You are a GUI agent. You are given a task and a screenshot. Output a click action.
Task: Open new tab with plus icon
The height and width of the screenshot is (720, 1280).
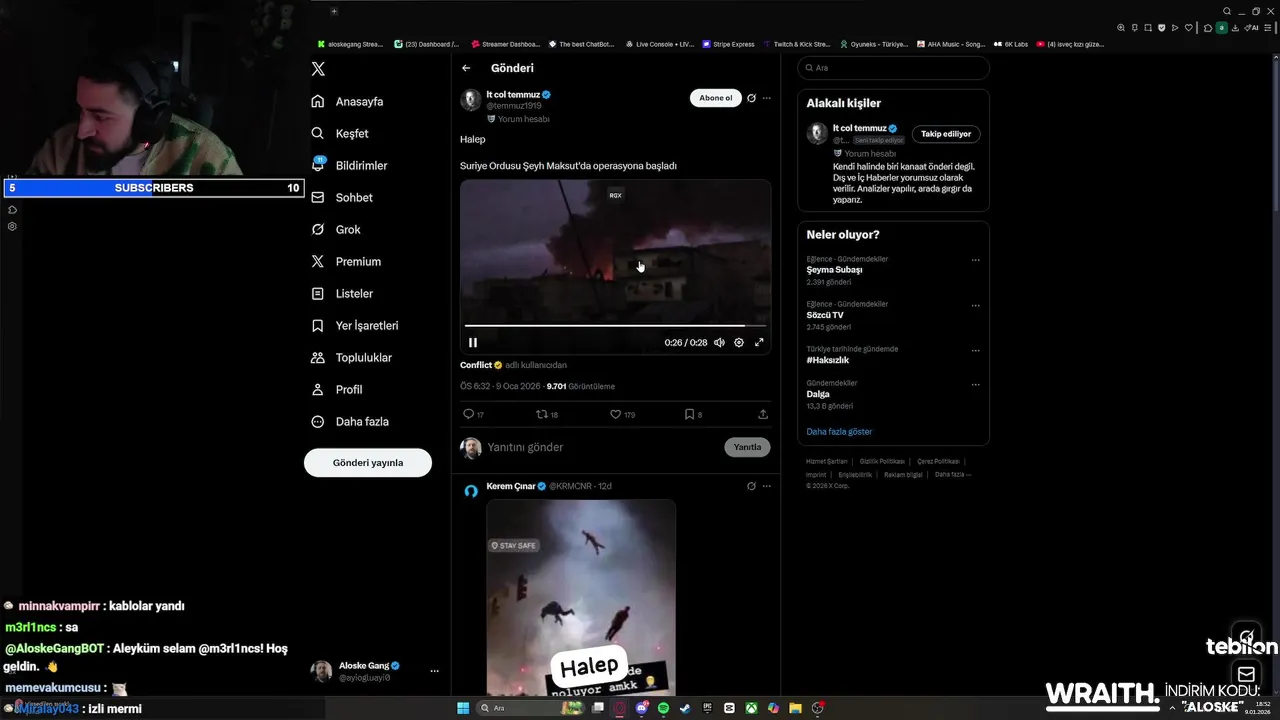334,11
